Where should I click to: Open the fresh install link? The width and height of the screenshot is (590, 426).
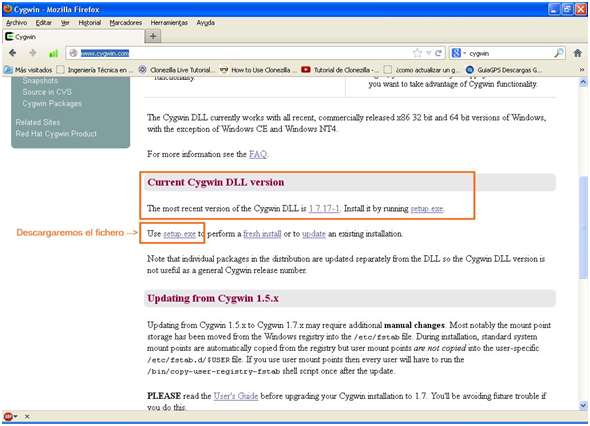pos(262,234)
